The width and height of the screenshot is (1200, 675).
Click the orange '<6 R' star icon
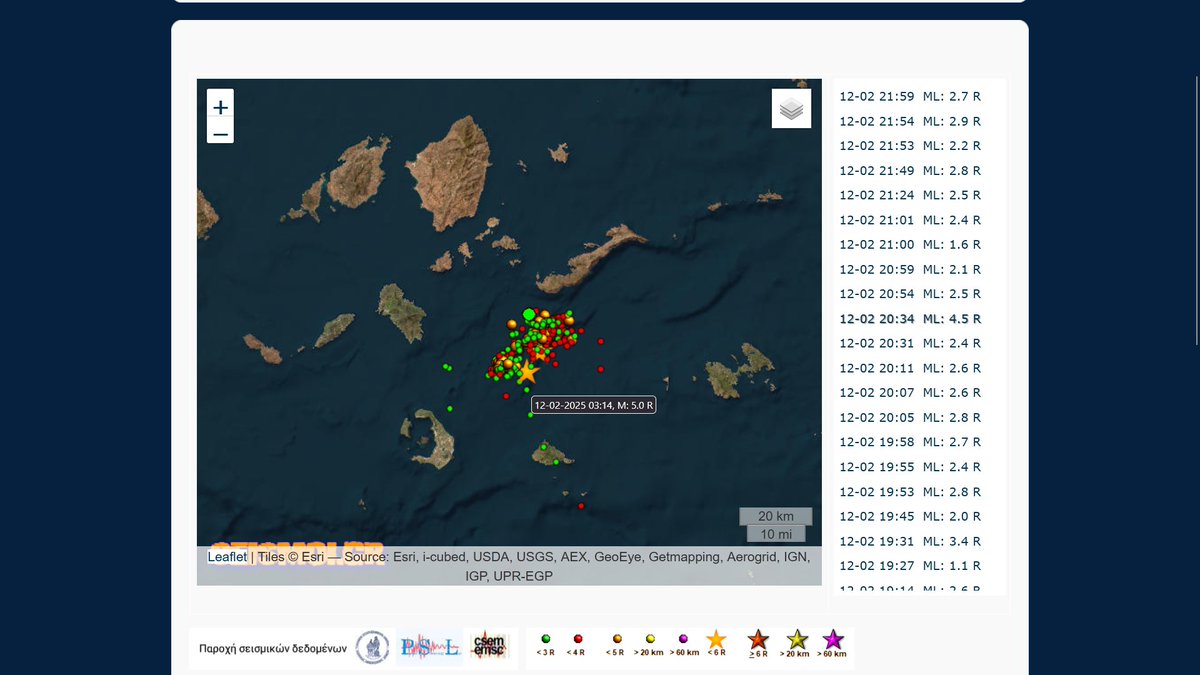click(x=717, y=637)
